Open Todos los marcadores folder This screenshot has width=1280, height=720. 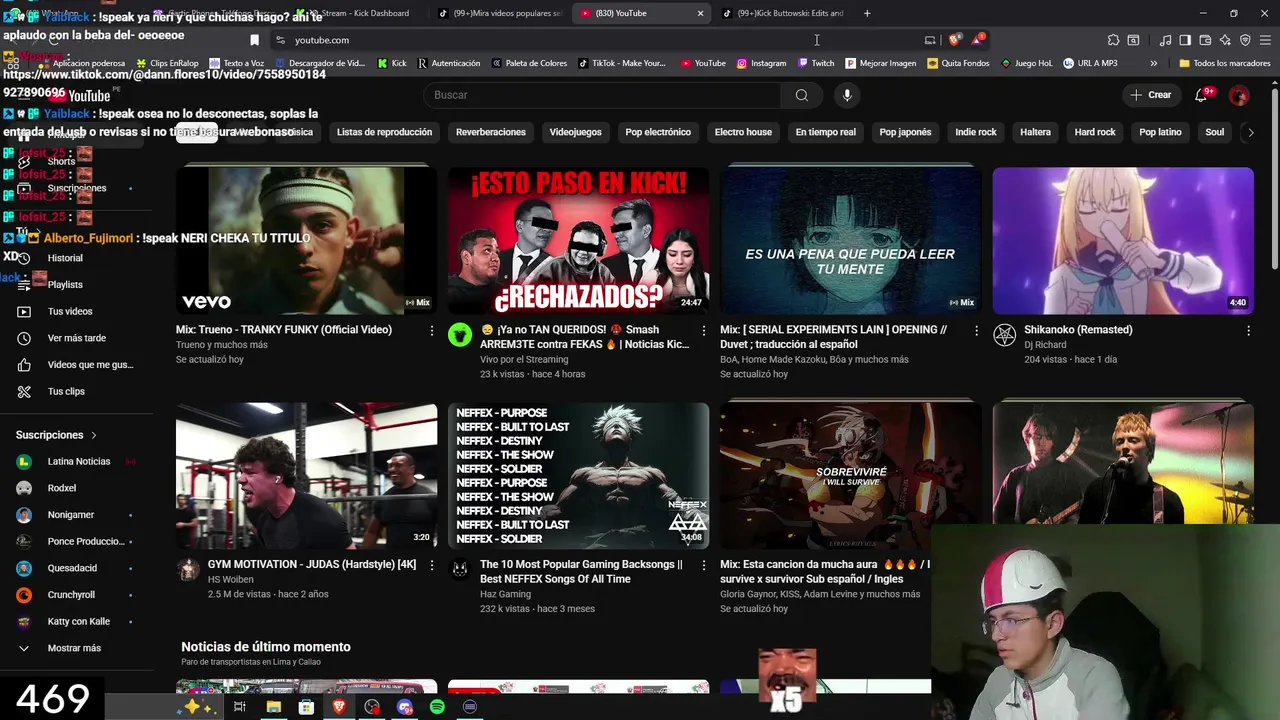(x=1225, y=63)
